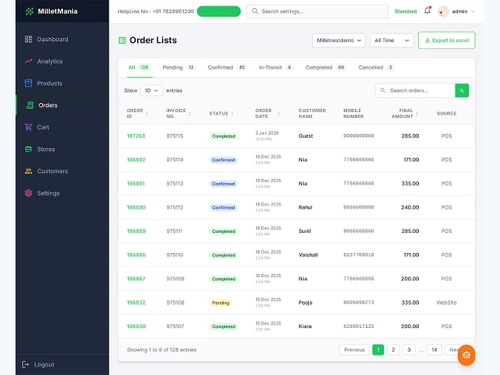Click the Previous page button

pos(354,350)
